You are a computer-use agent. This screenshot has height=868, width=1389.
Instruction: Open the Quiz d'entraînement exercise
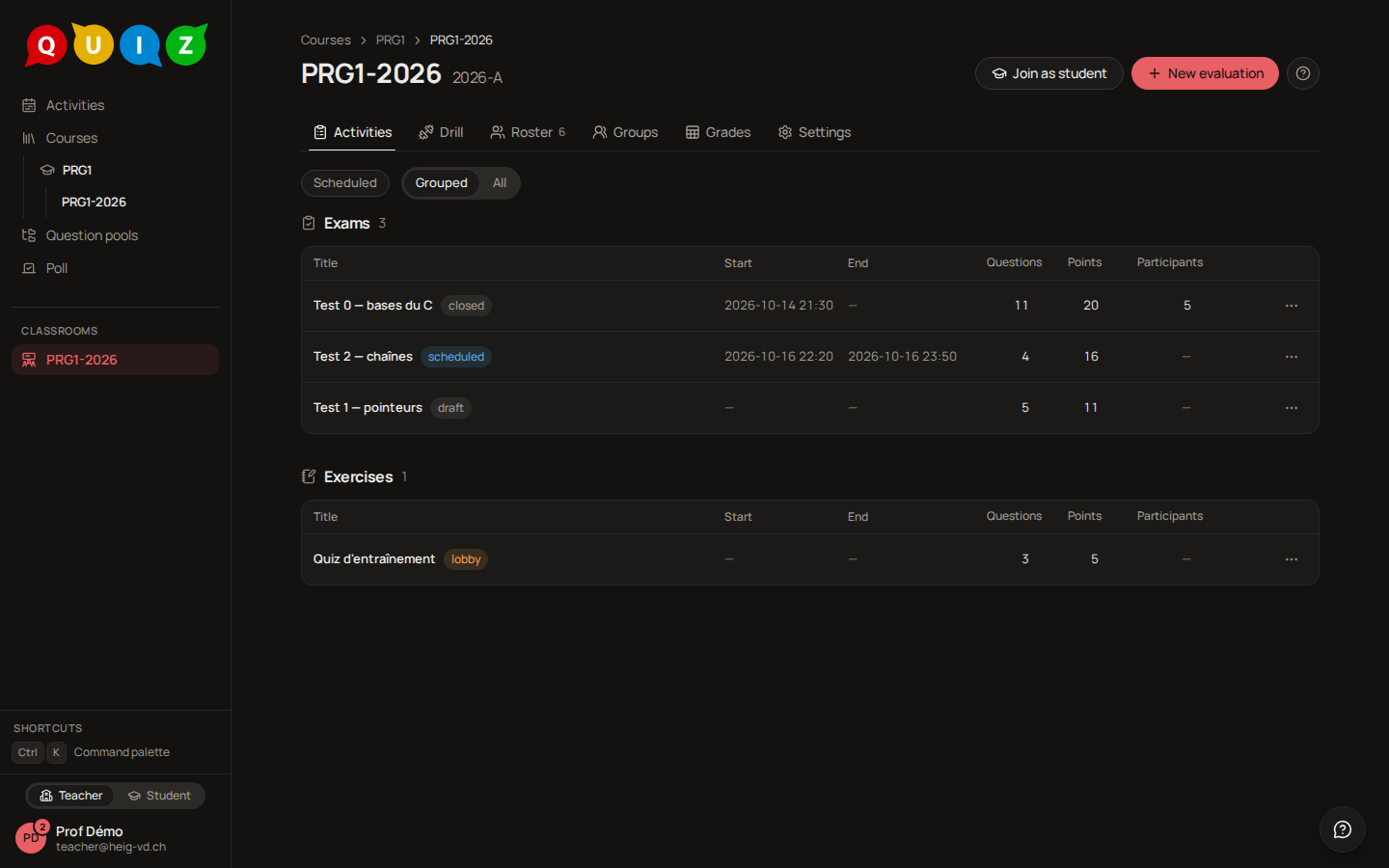pos(374,559)
